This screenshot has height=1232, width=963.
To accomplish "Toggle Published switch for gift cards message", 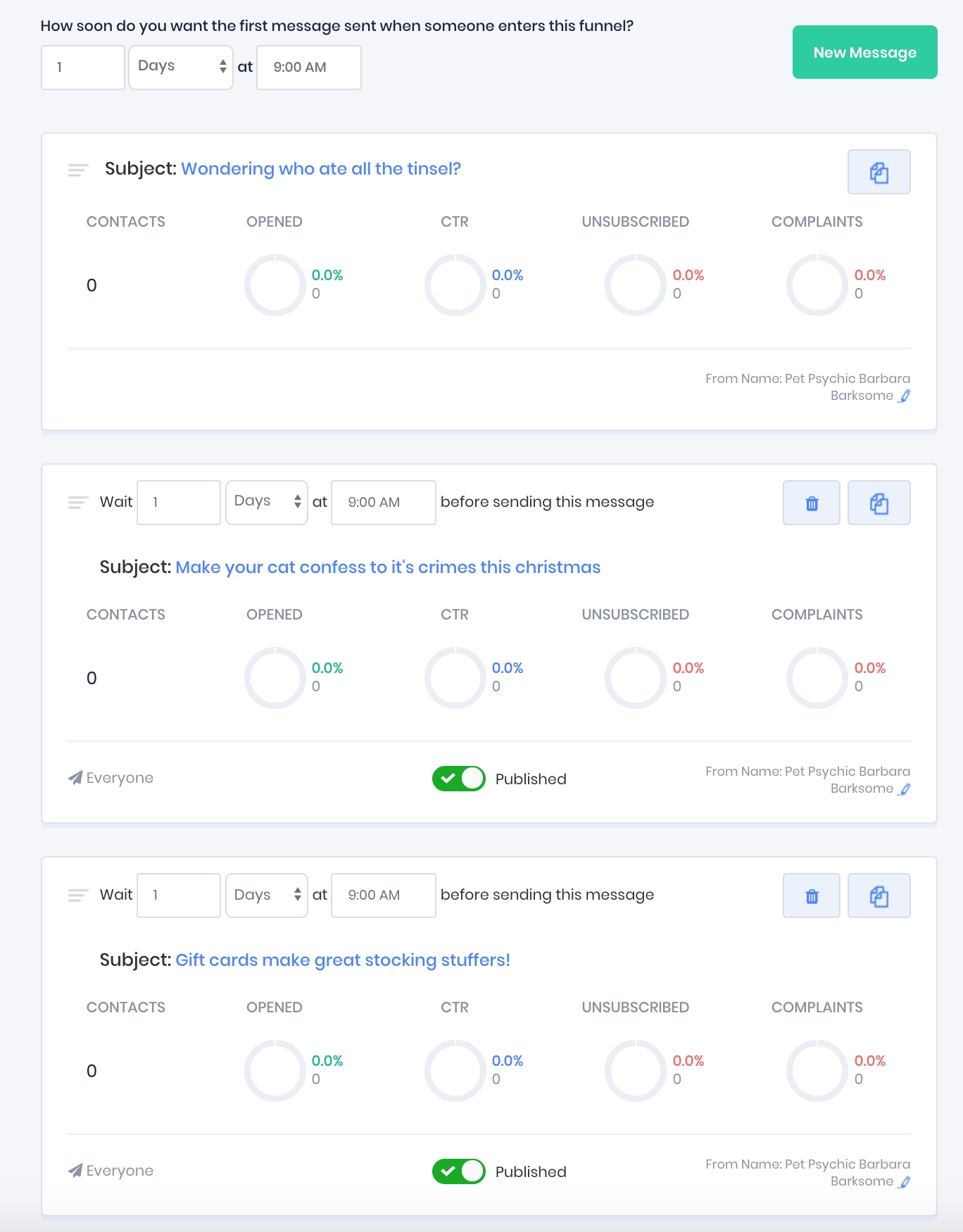I will 458,1171.
